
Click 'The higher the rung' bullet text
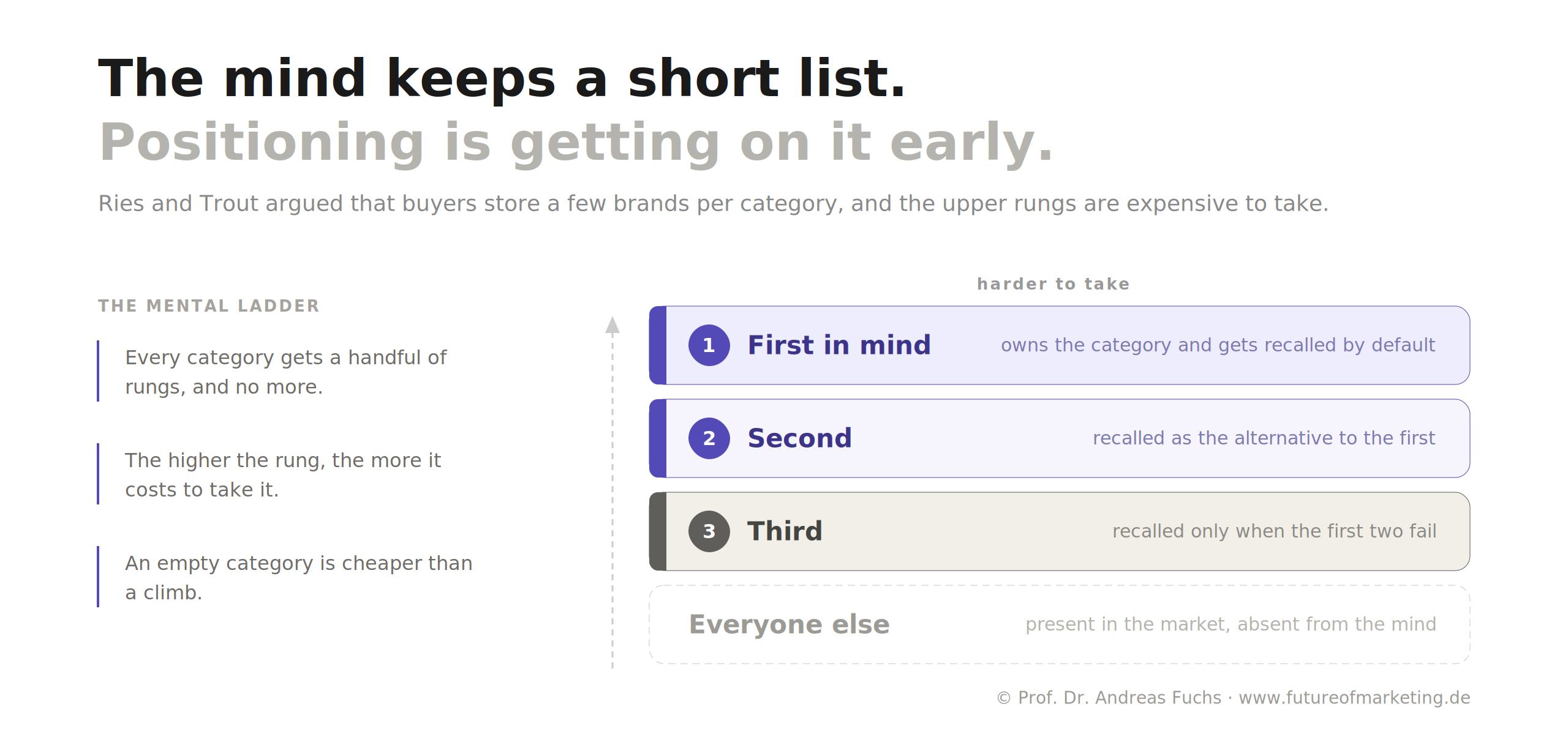coord(283,475)
